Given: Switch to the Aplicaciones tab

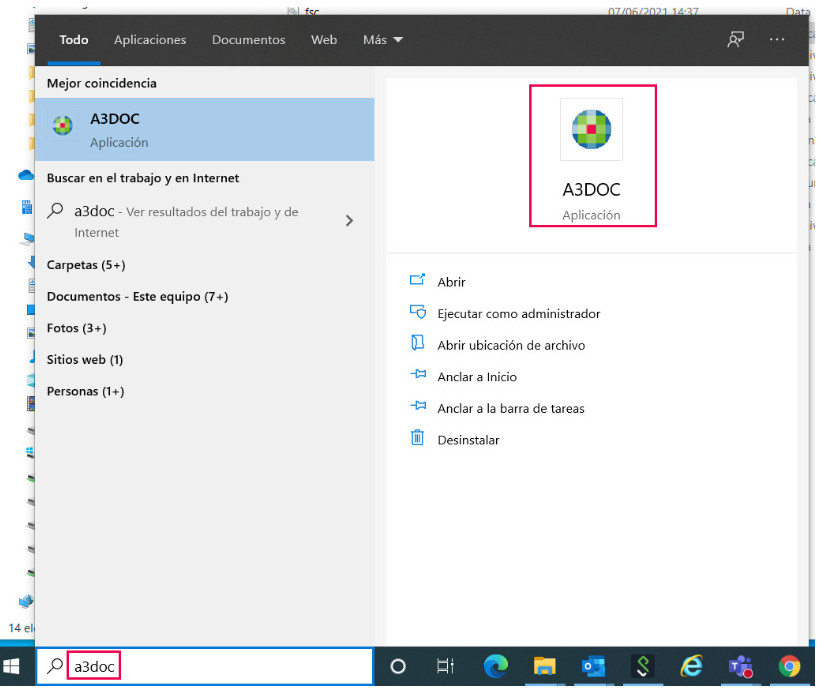Looking at the screenshot, I should [150, 40].
